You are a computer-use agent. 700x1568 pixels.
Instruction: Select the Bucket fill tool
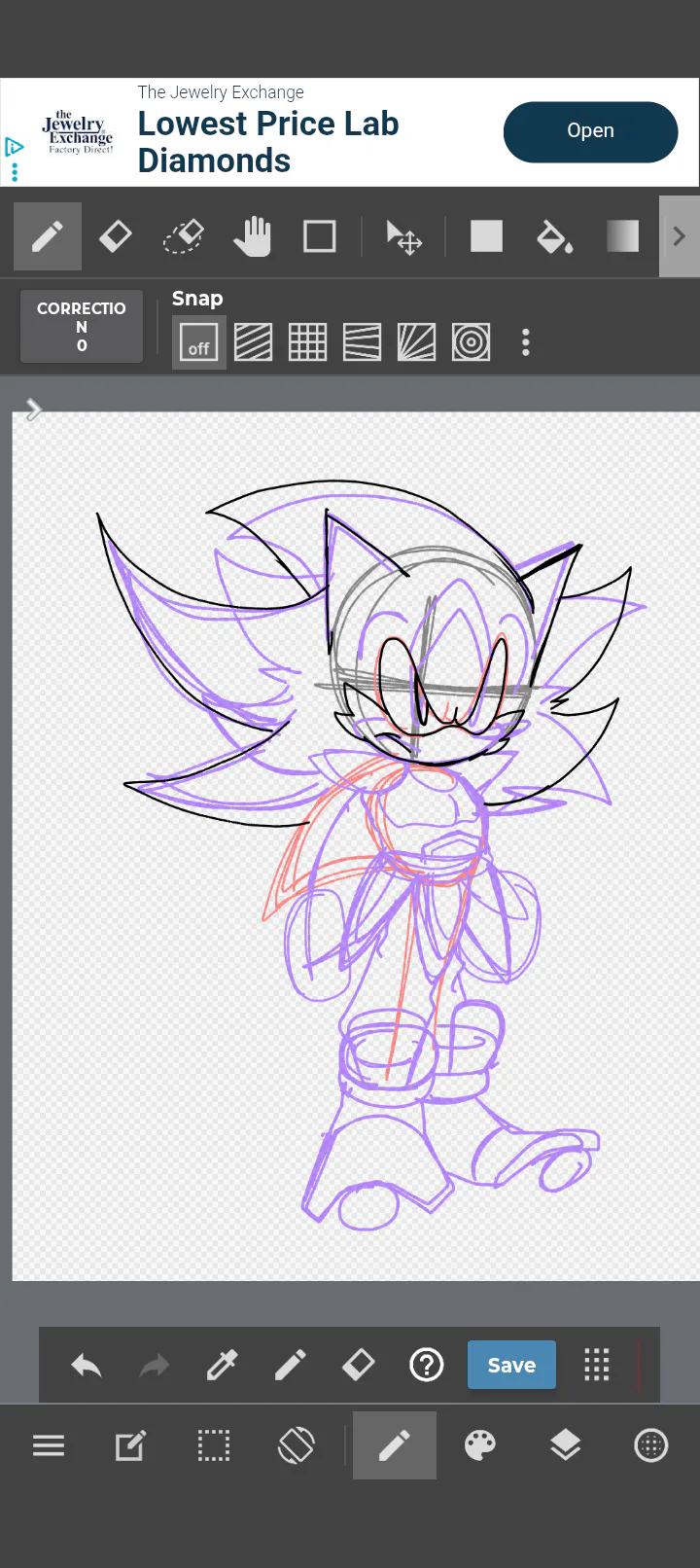coord(554,236)
